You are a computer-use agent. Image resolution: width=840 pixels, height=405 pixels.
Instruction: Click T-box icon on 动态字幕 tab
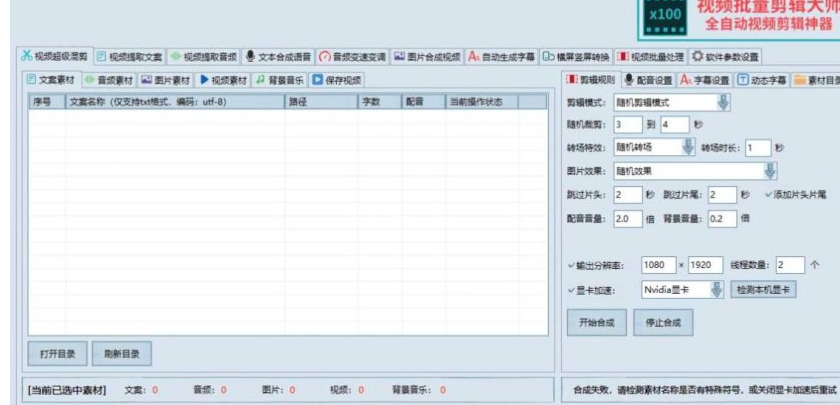(742, 80)
